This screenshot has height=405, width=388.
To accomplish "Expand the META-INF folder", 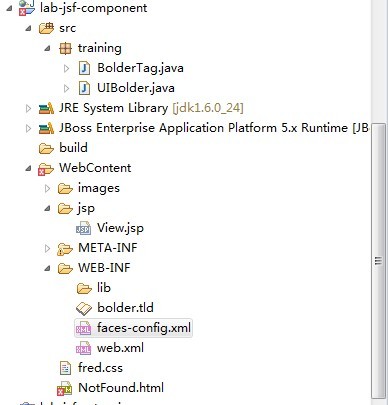I will tap(47, 248).
